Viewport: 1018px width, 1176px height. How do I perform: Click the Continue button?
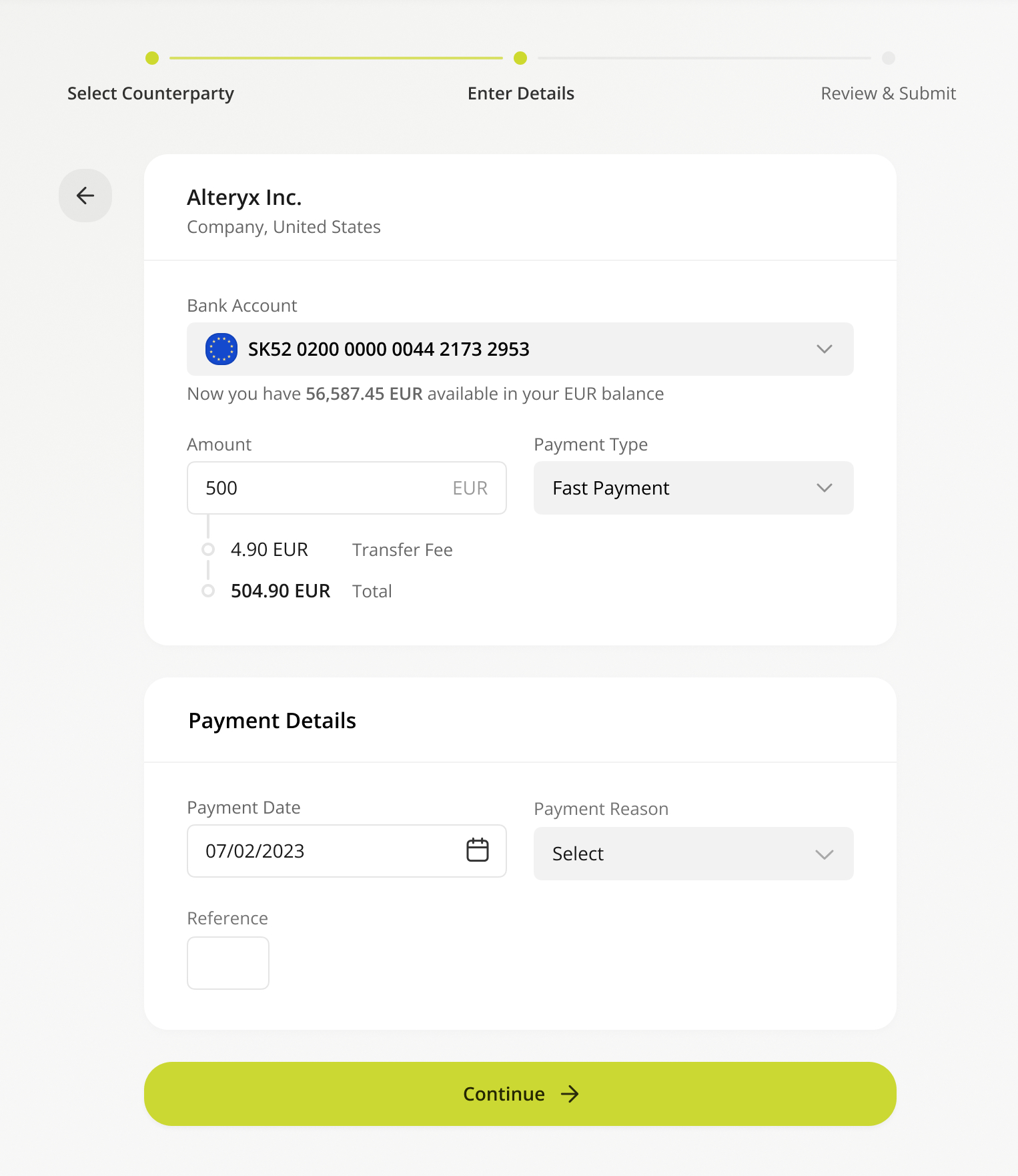click(520, 1094)
